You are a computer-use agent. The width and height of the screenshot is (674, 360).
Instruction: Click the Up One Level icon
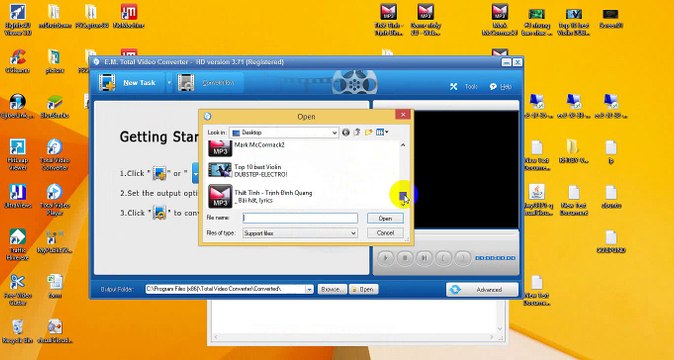point(357,132)
